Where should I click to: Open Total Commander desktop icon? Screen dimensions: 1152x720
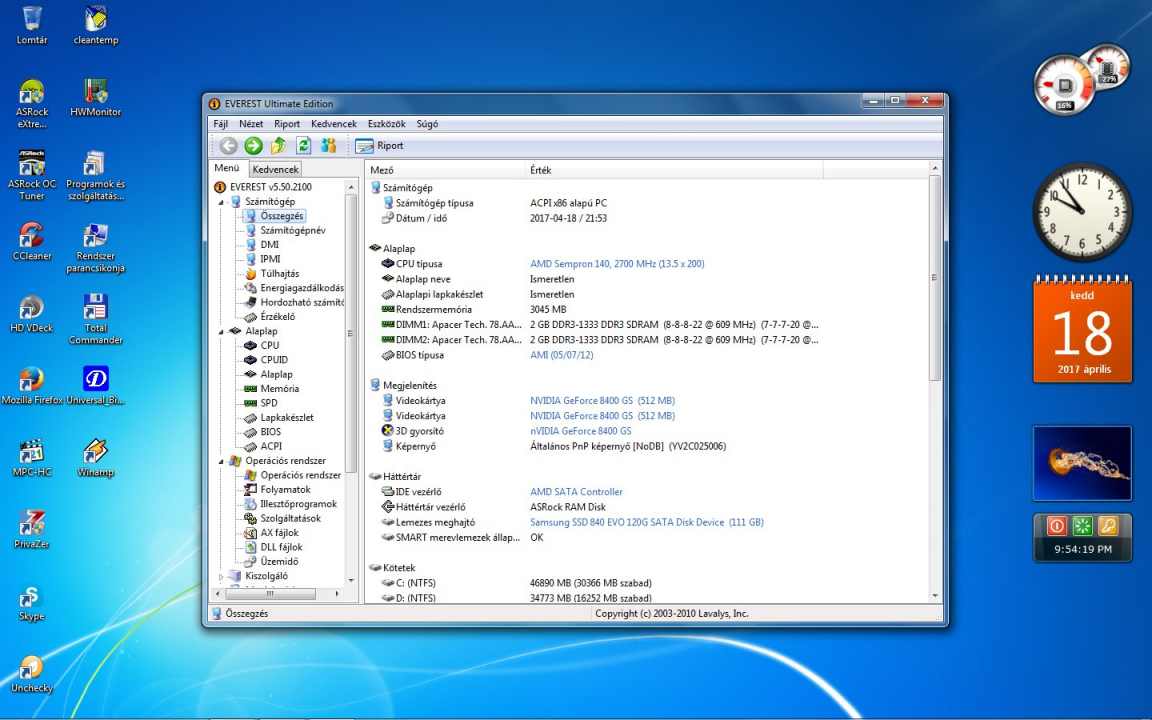coord(96,319)
